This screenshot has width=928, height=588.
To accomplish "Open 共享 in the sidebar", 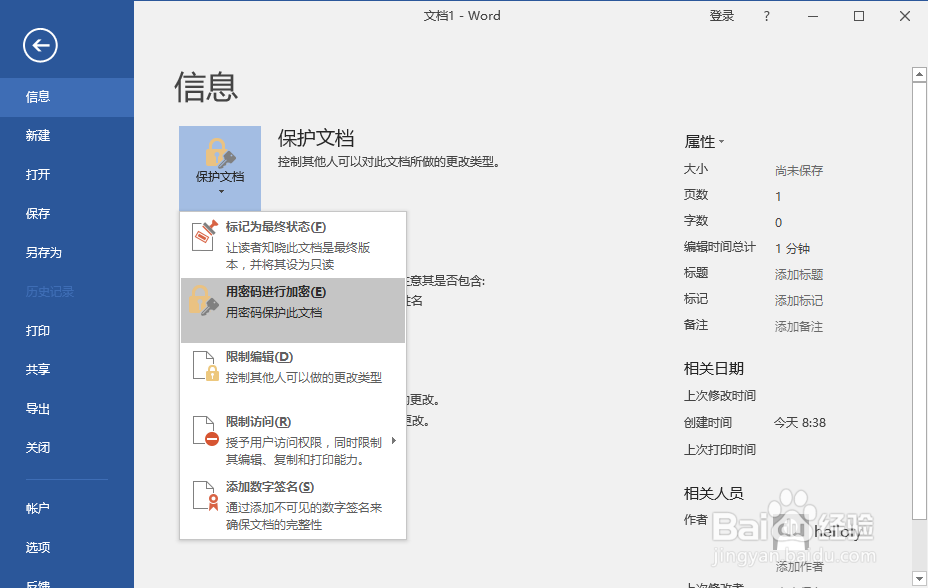I will click(x=67, y=370).
